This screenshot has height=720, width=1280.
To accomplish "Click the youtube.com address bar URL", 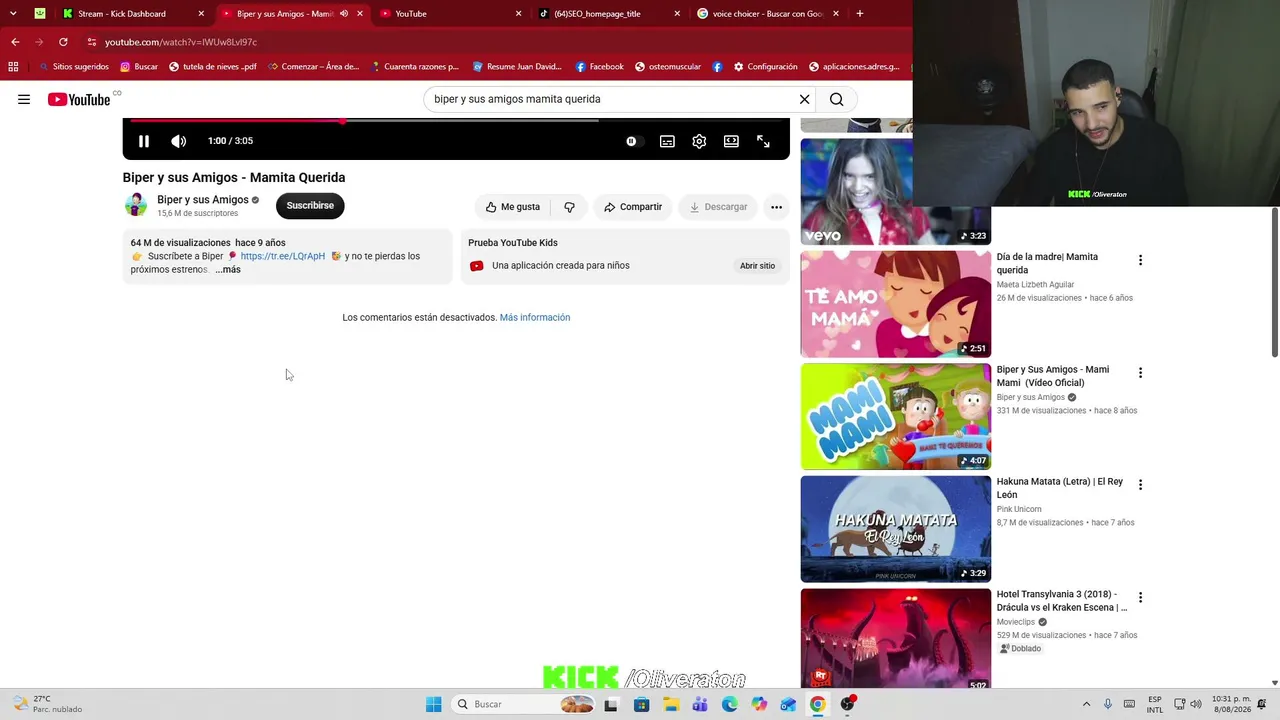I will [181, 42].
